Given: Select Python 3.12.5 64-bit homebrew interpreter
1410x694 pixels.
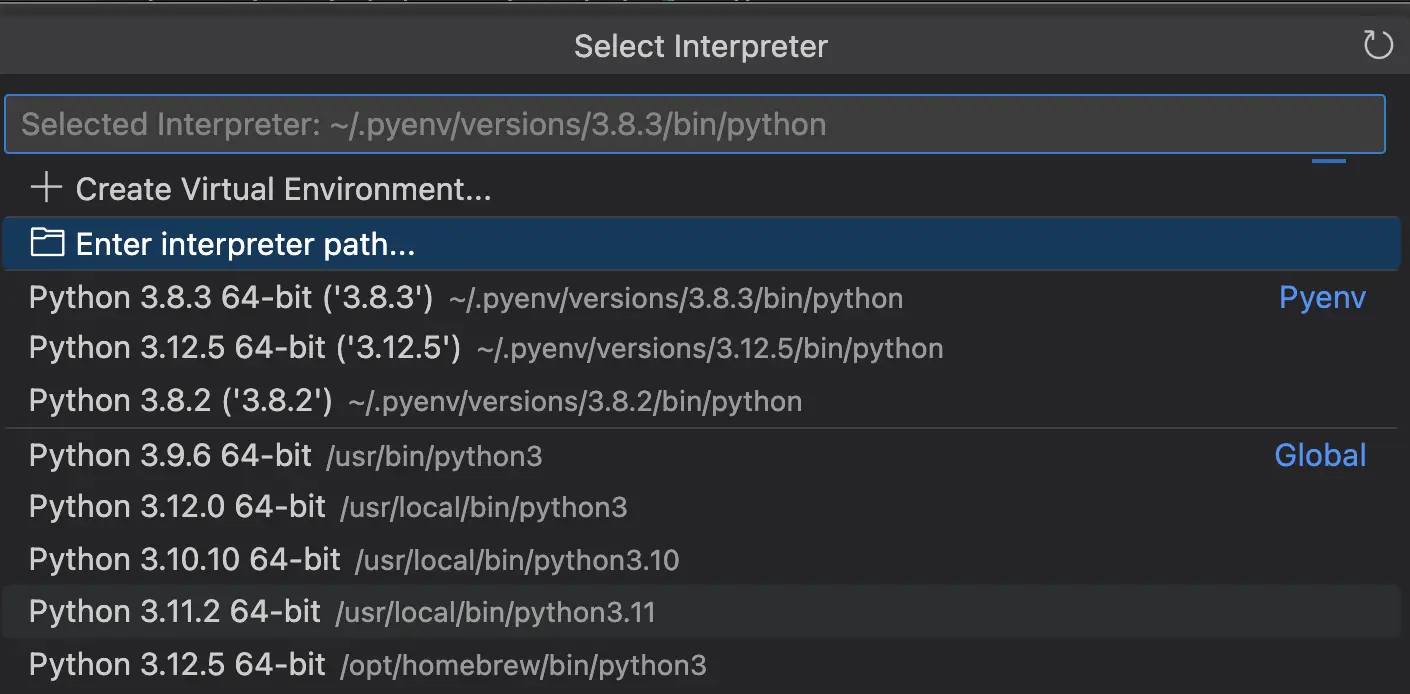Looking at the screenshot, I should [701, 664].
